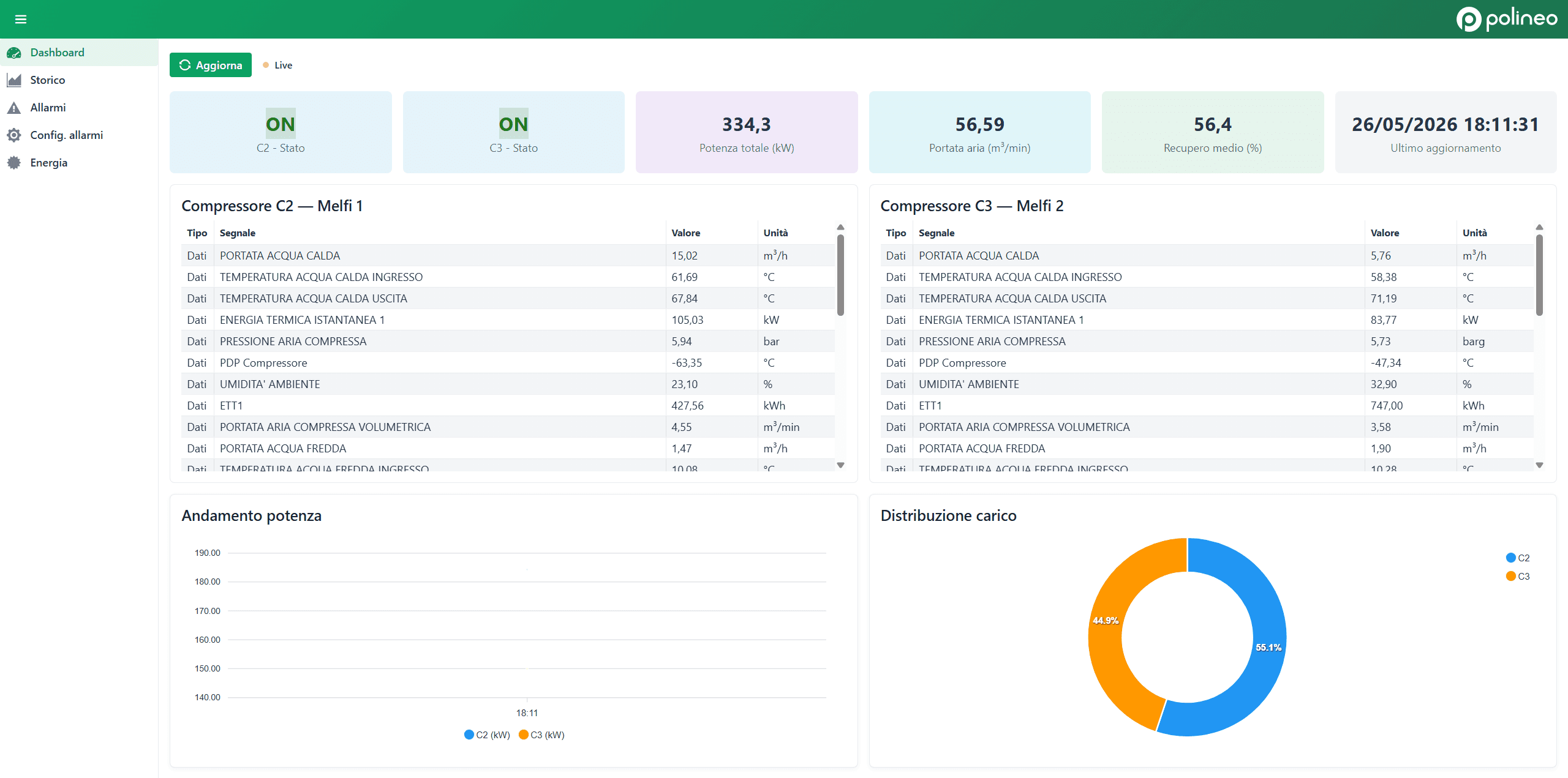The image size is (1568, 778).
Task: Select the C3 value 71,19 for TEMPERATURA ACQUA CALDA USCITA
Action: [1384, 299]
